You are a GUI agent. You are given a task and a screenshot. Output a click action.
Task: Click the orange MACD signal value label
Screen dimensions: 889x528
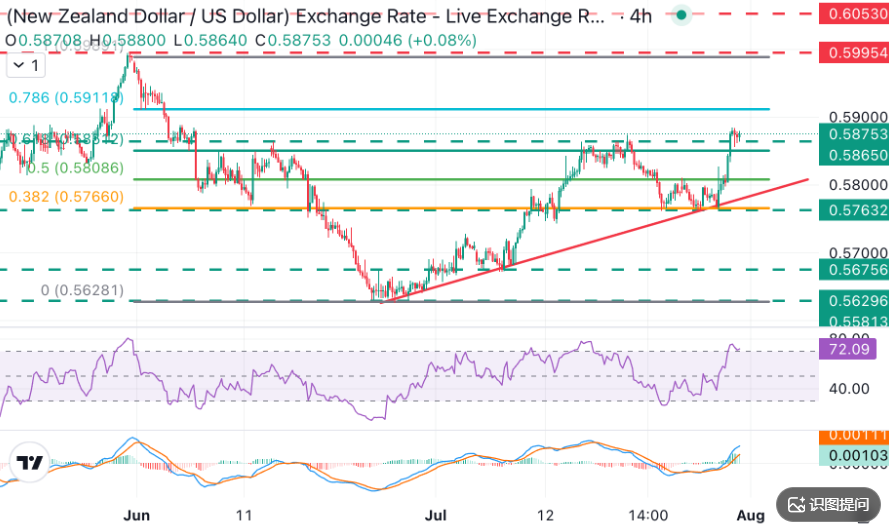[x=854, y=437]
